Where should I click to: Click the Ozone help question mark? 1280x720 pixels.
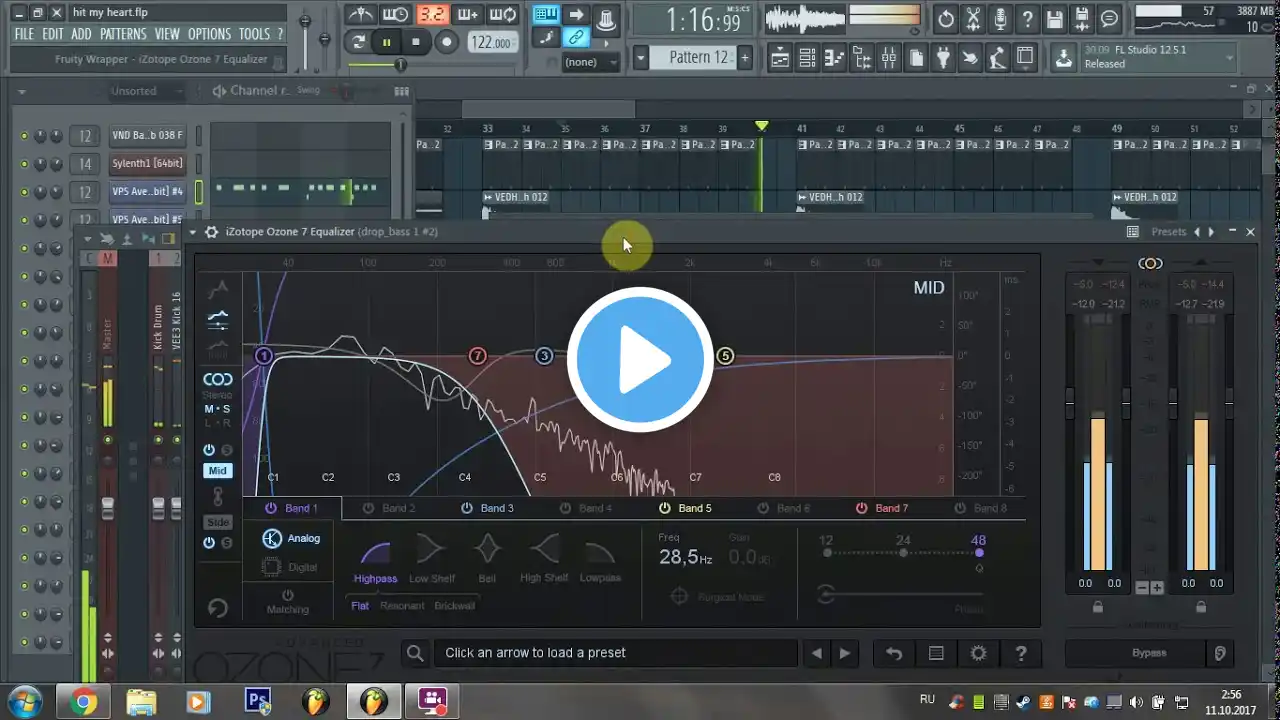pyautogui.click(x=1020, y=653)
